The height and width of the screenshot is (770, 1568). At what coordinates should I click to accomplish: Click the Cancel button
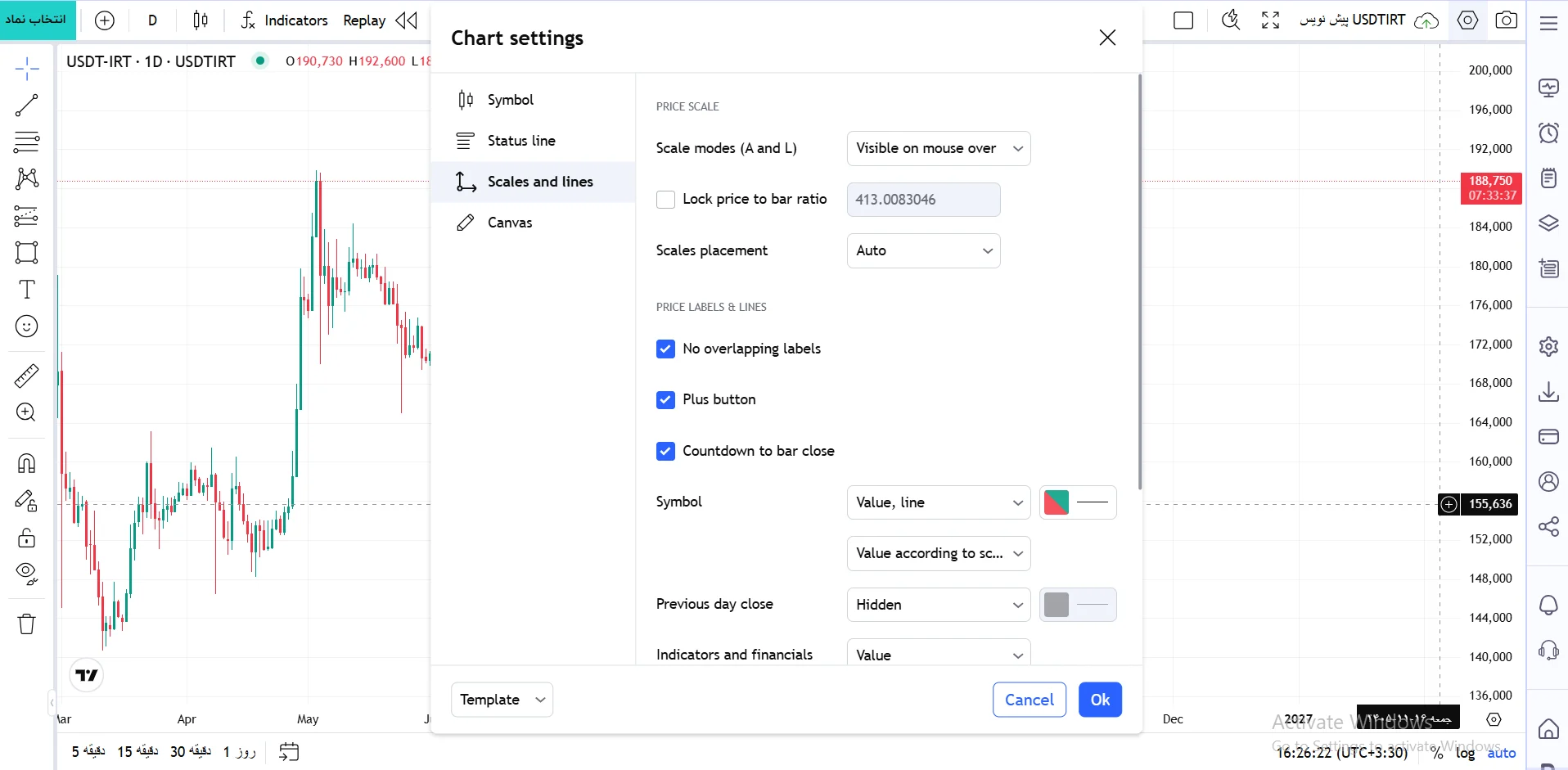pos(1030,700)
